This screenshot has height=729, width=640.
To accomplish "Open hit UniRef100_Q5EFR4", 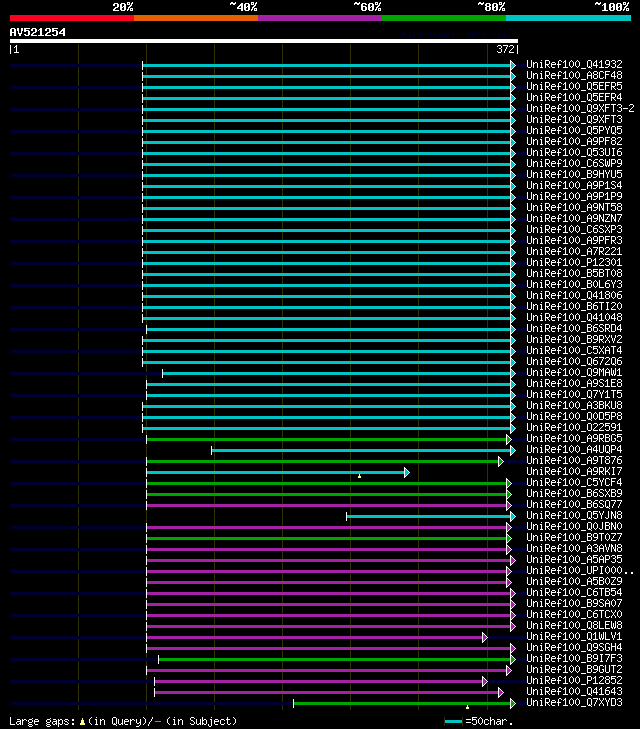I will point(574,97).
